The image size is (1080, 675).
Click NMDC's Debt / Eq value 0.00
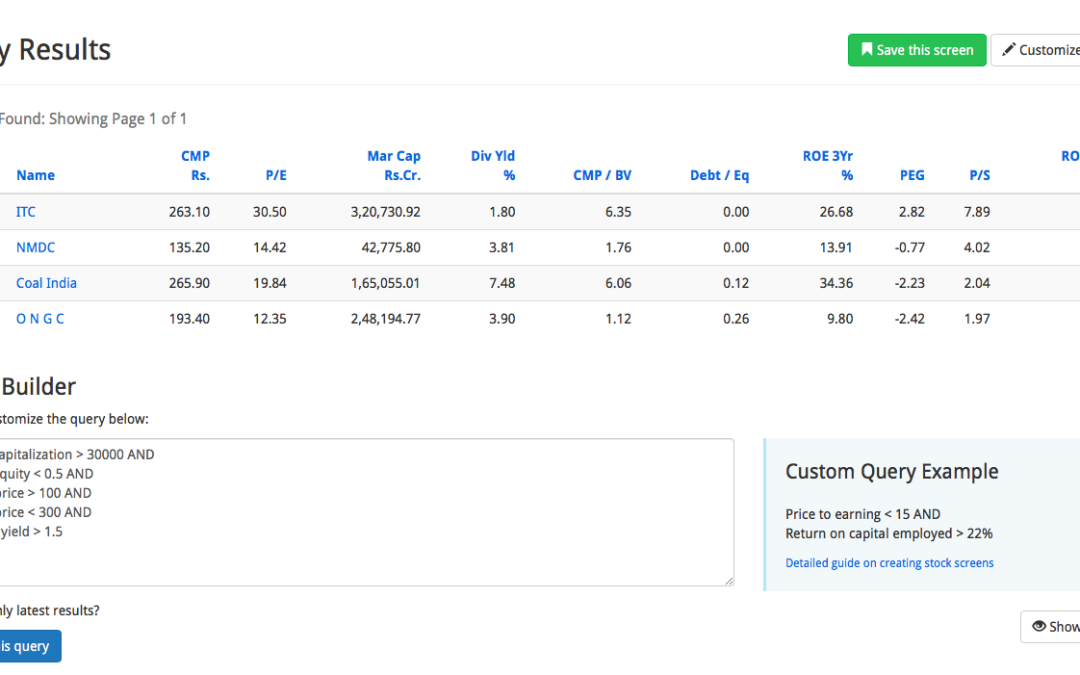click(x=736, y=247)
